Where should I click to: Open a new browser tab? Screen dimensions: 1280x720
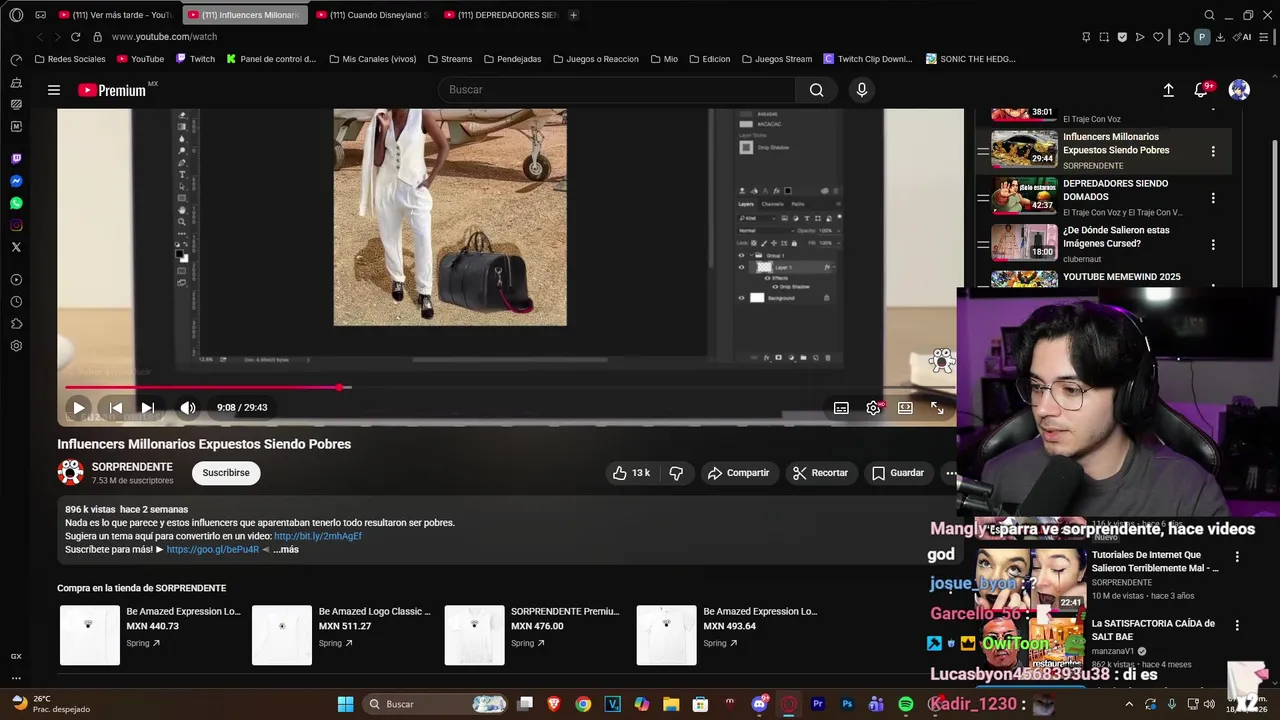click(573, 15)
